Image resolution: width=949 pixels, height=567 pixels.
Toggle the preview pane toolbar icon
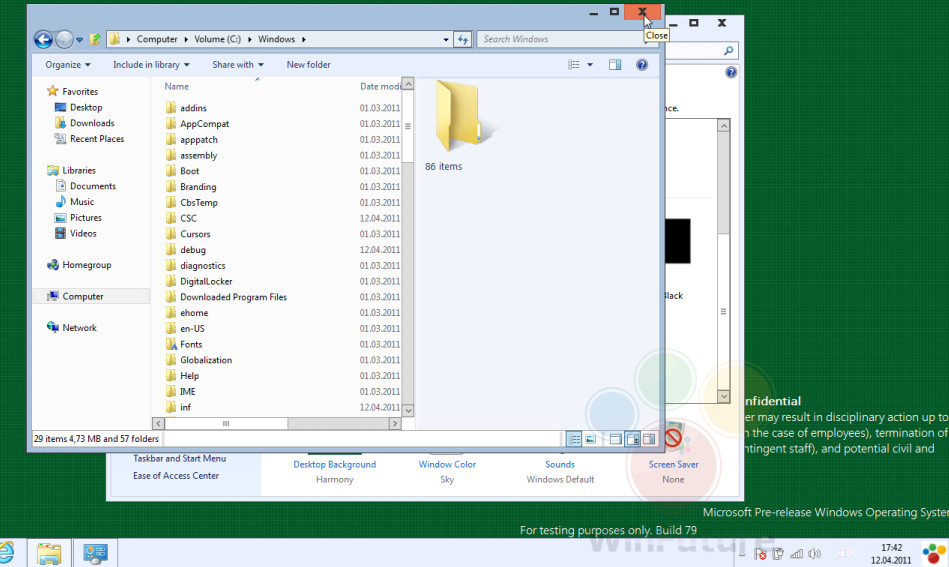(615, 65)
